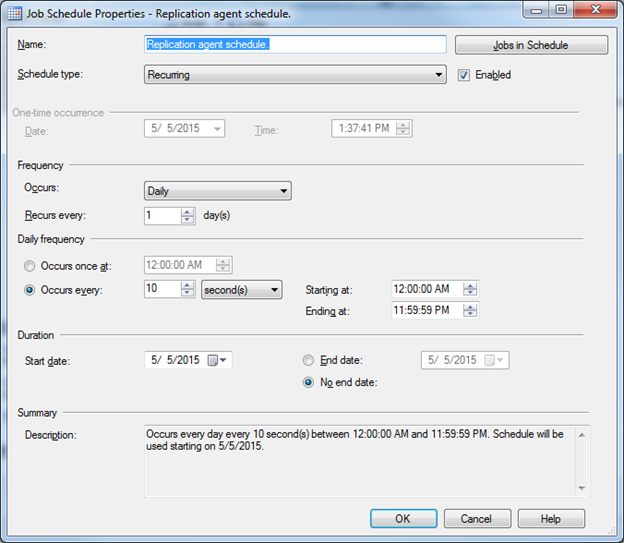
Task: Open the One-time occurrence Date dropdown
Action: pos(217,129)
